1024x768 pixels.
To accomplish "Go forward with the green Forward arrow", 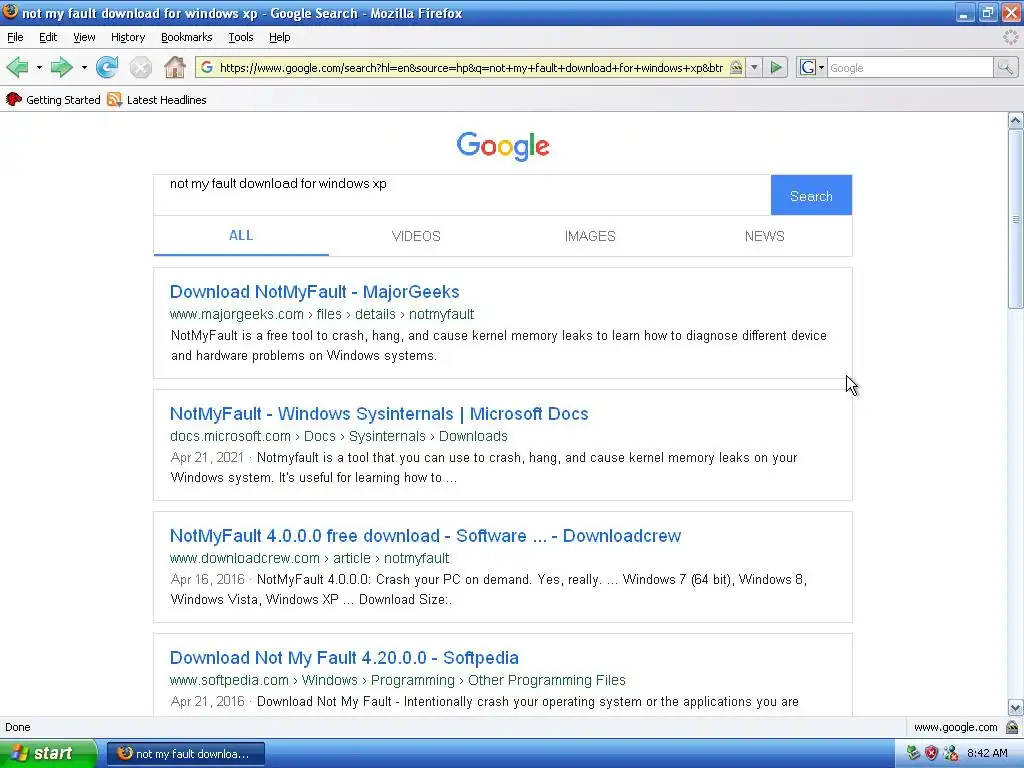I will pyautogui.click(x=61, y=67).
